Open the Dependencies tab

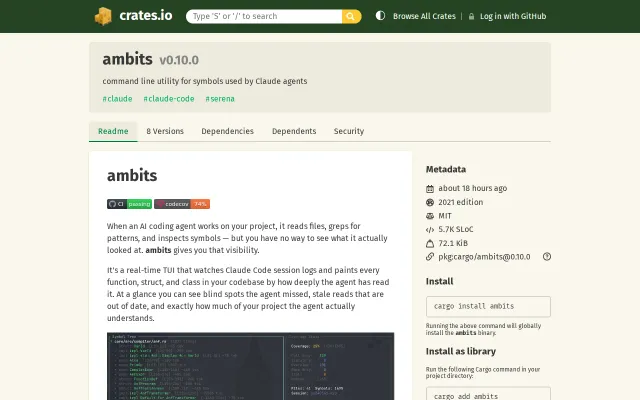pos(227,131)
